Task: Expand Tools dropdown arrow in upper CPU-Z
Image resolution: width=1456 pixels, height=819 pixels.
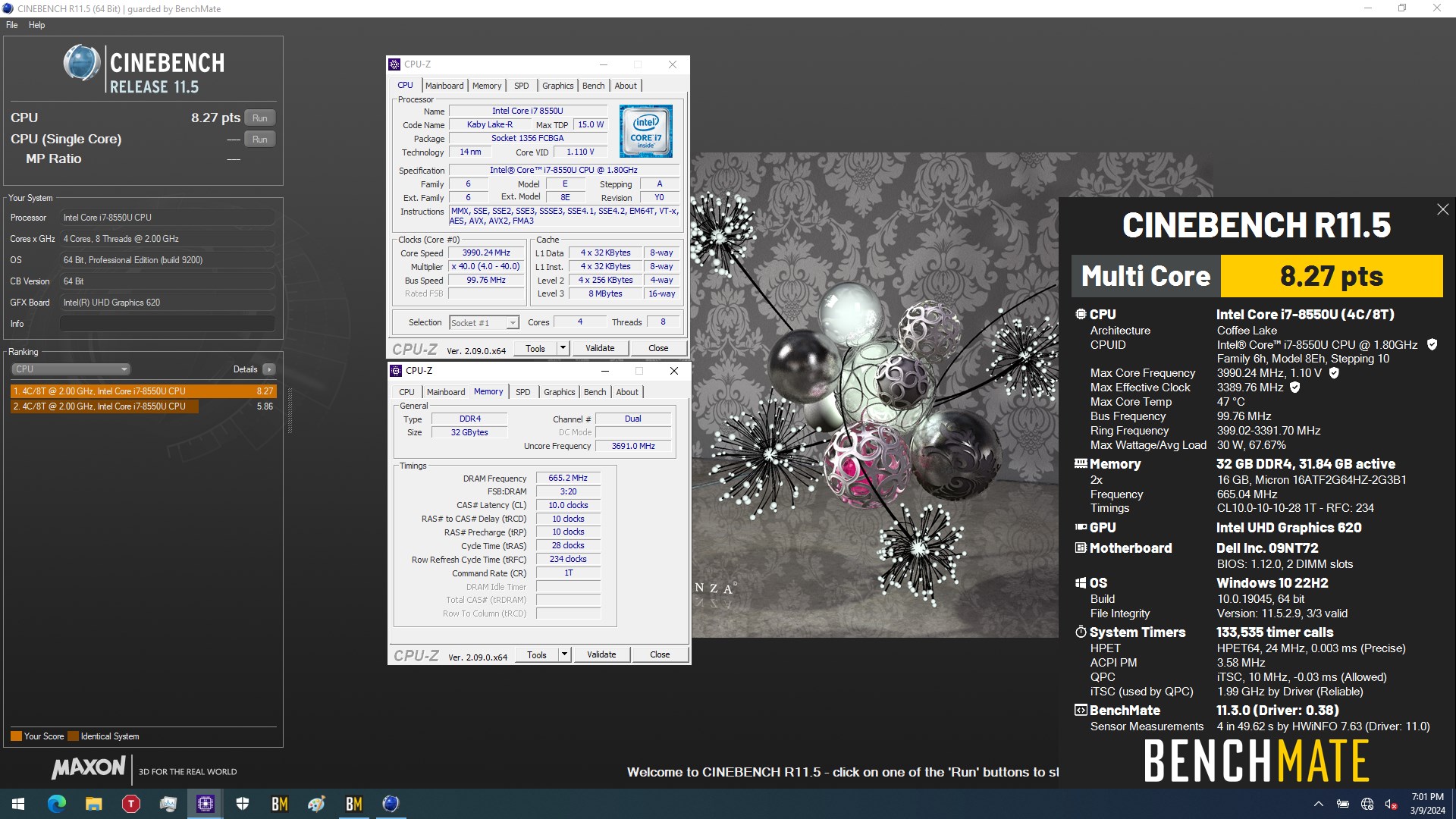Action: pos(563,349)
